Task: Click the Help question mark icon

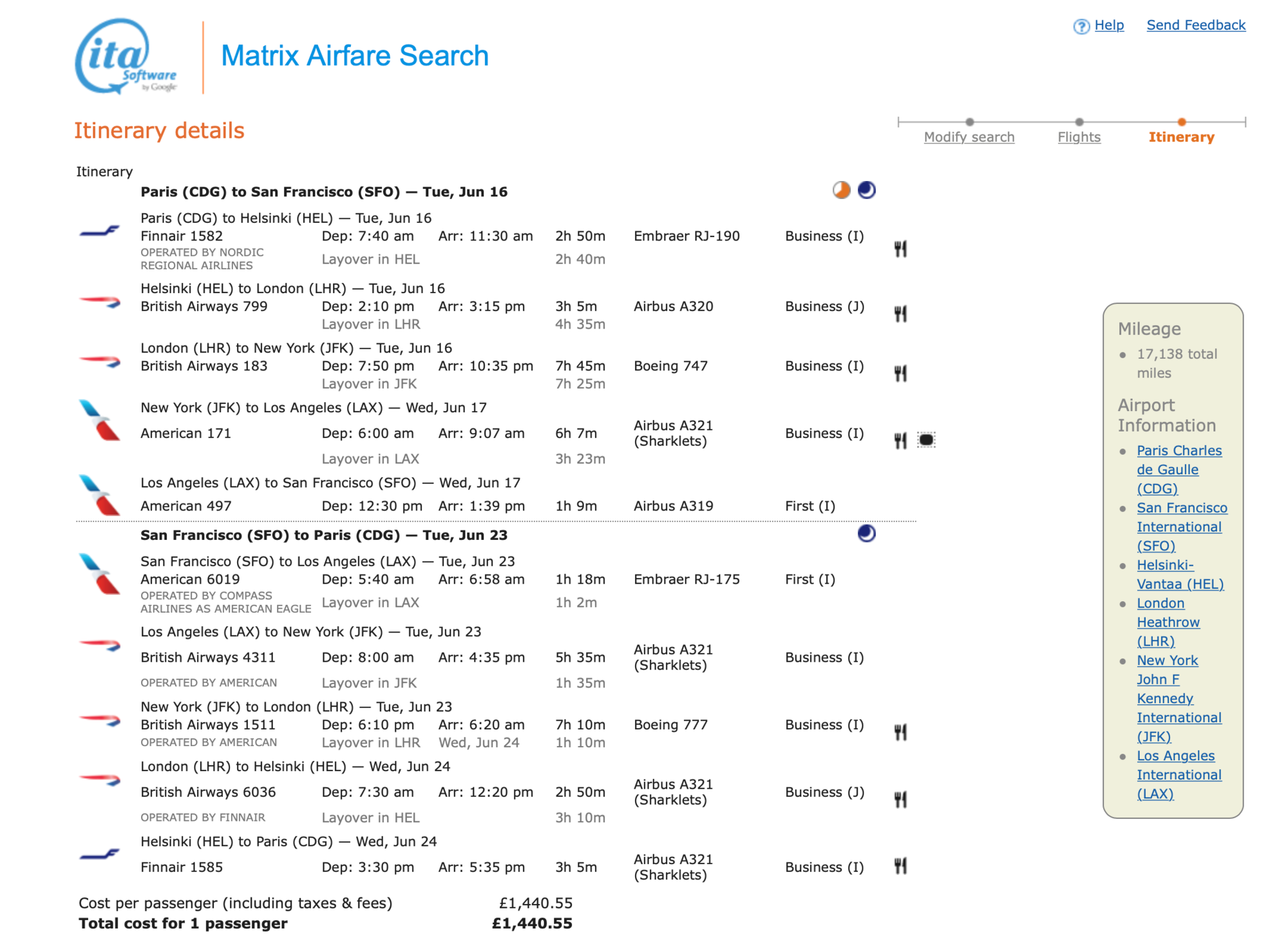Action: click(1081, 26)
